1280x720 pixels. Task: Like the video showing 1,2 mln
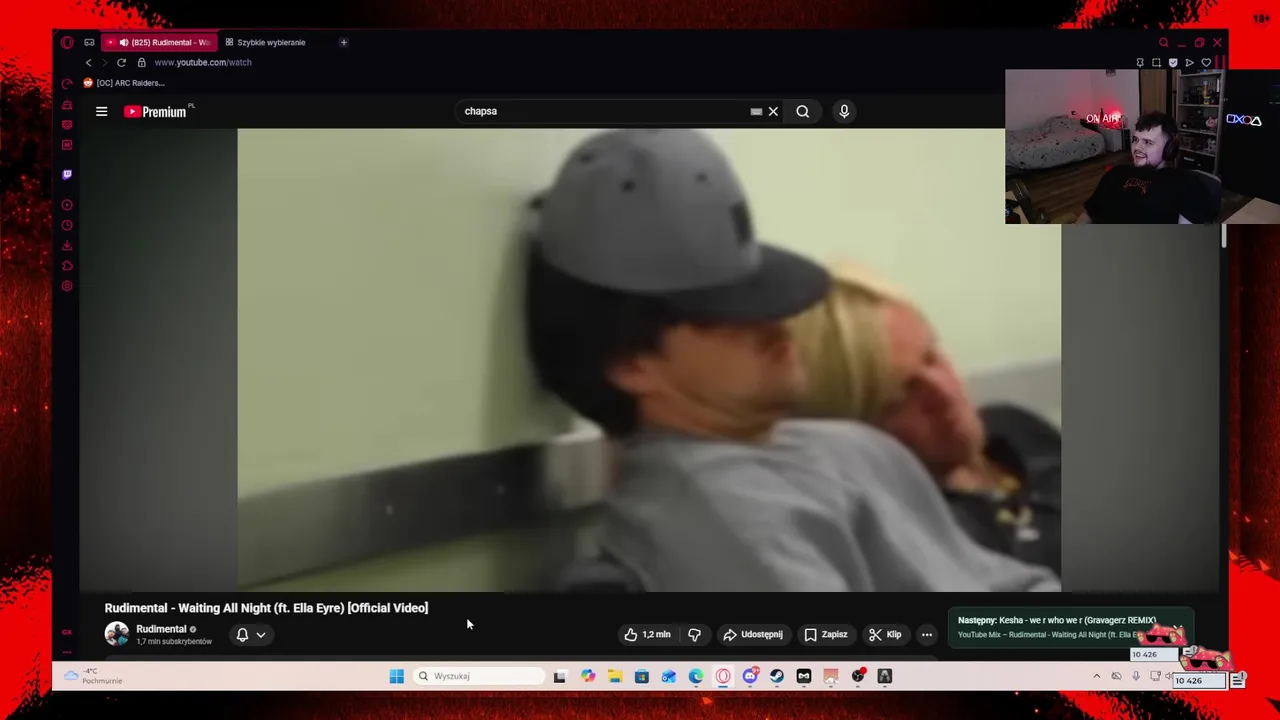(647, 634)
